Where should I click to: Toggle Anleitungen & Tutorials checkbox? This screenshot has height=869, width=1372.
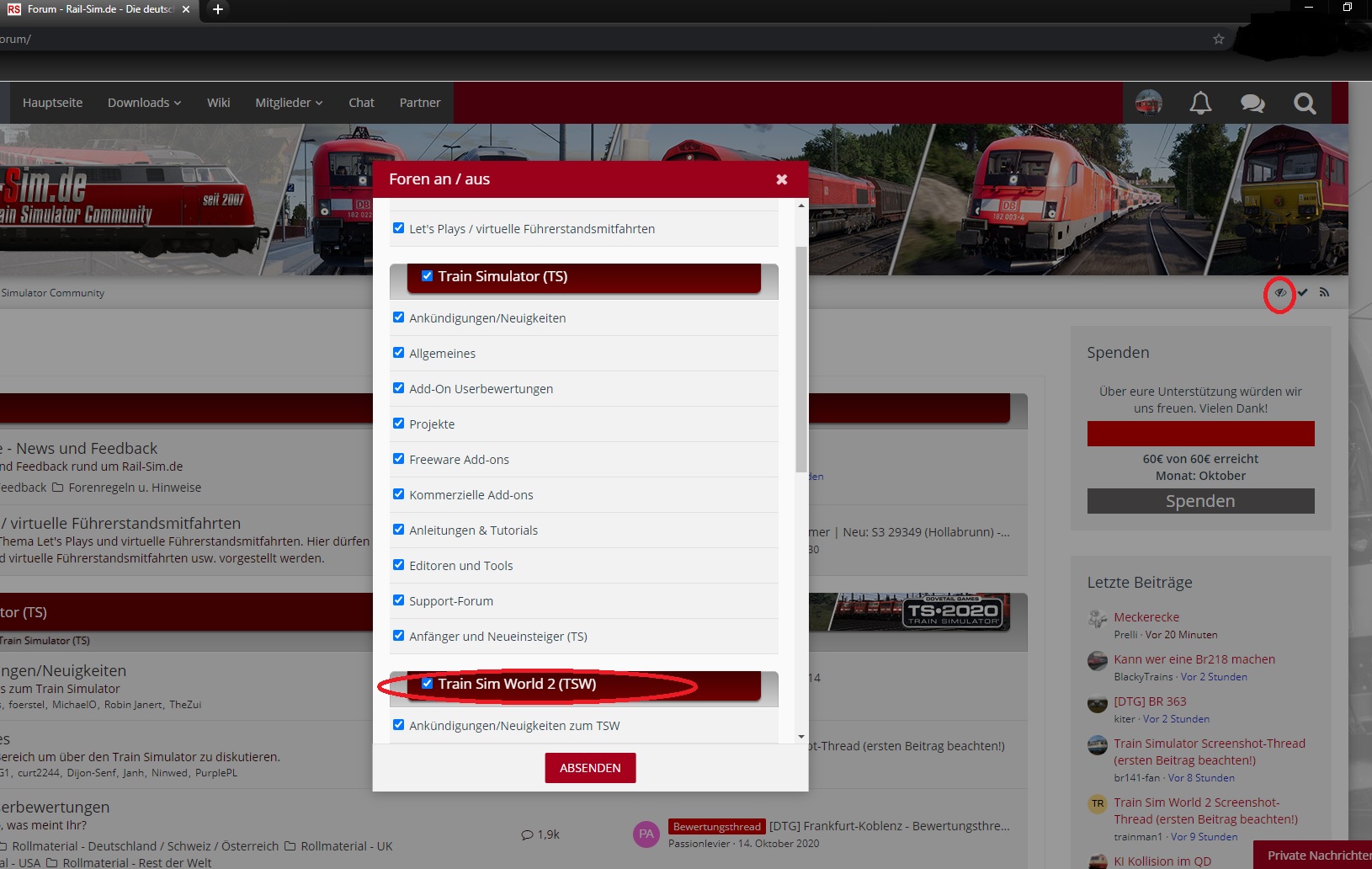399,530
